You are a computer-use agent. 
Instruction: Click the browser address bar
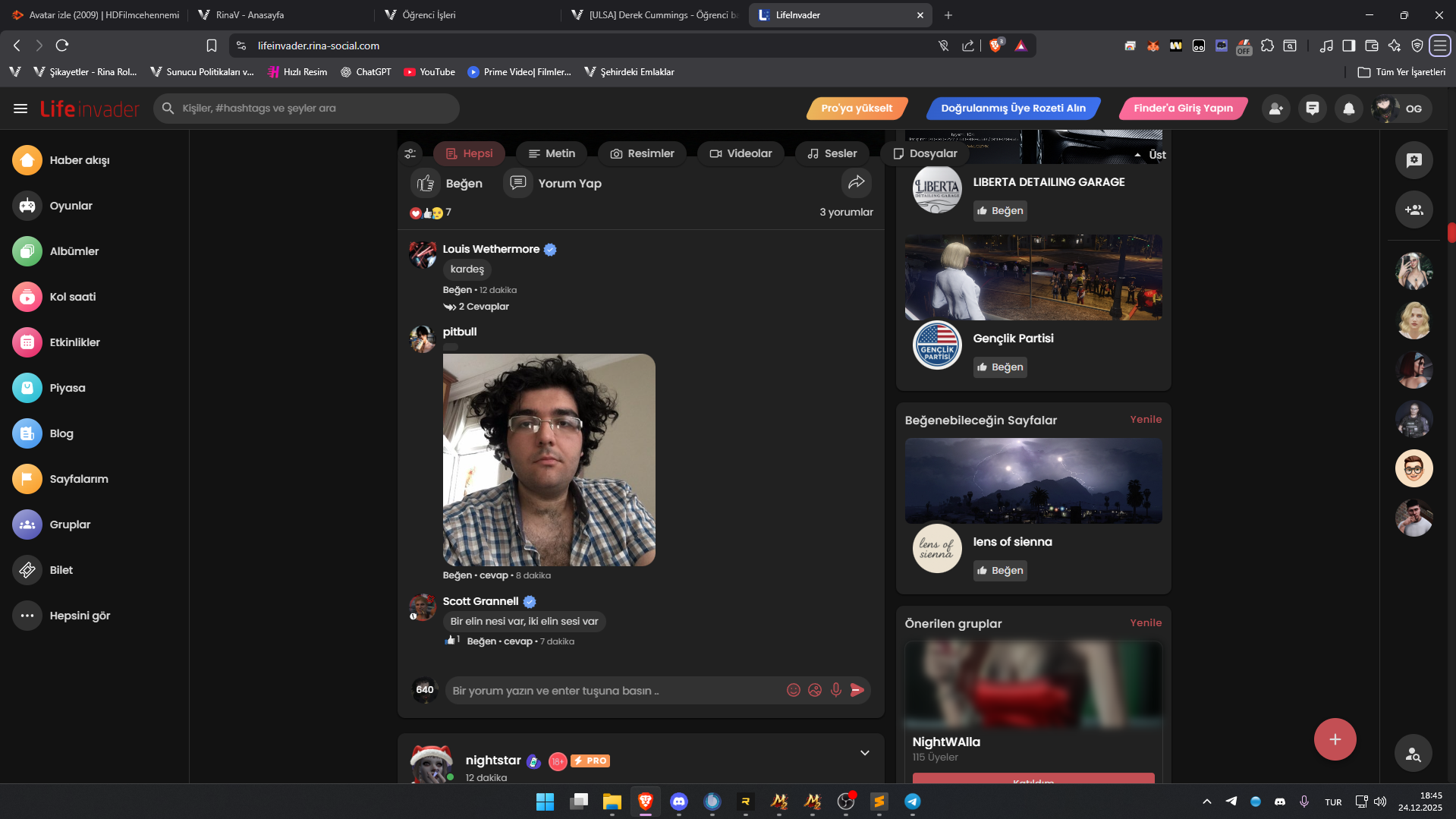point(584,46)
